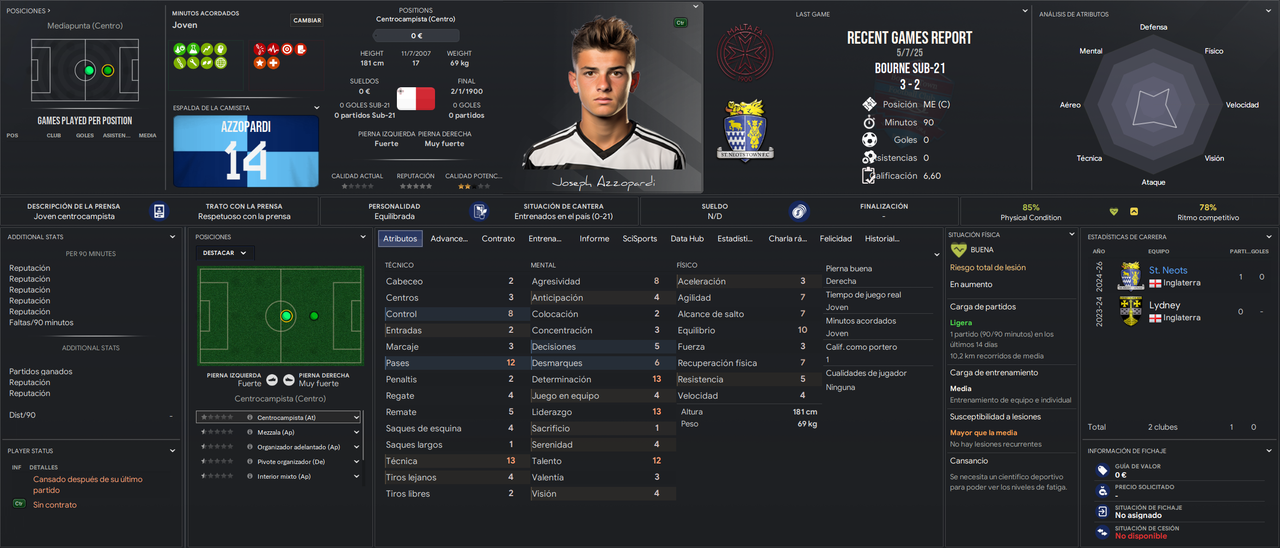Click the CAMBIAR button
1280x548 pixels.
click(x=307, y=20)
